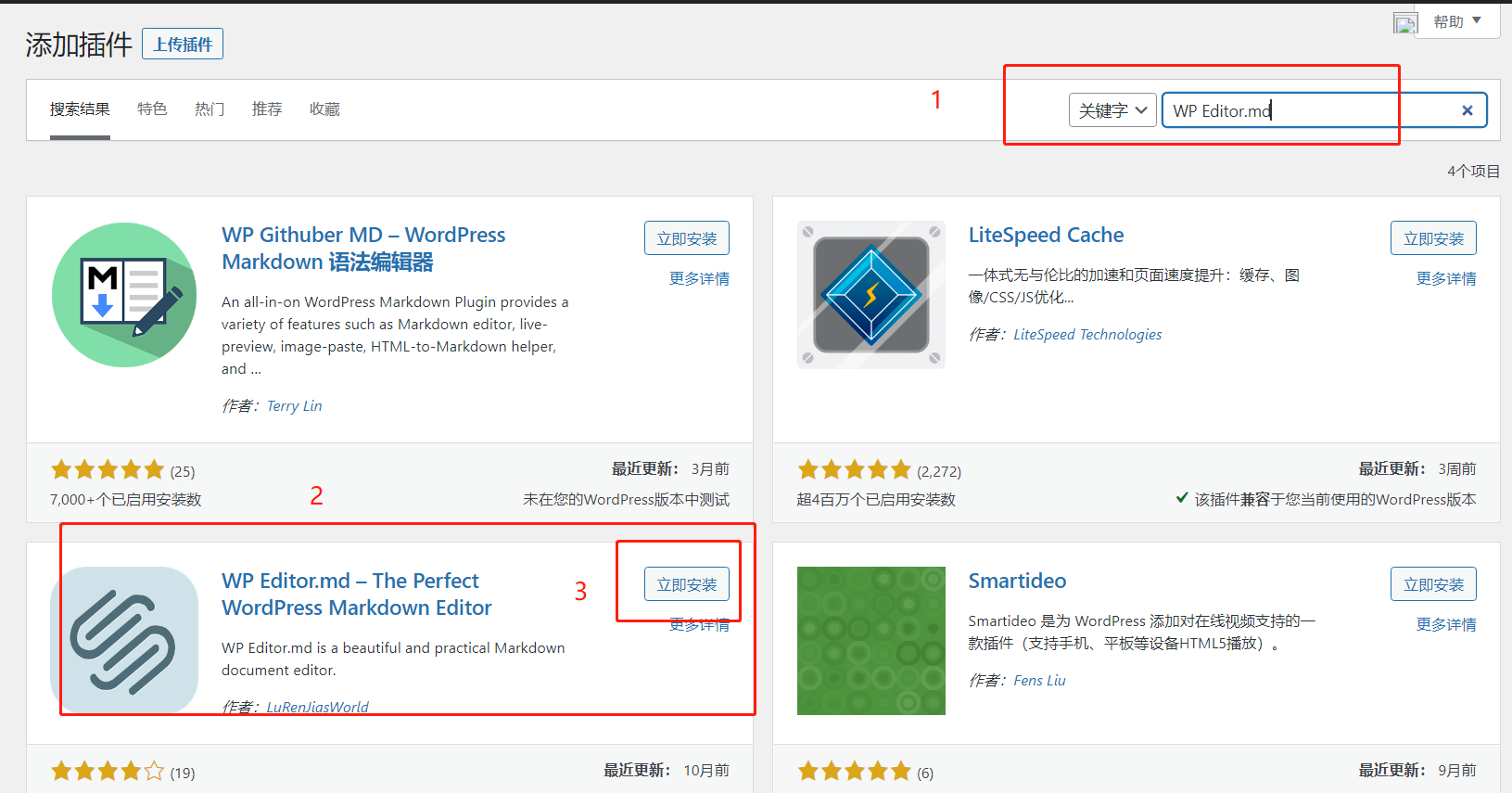Click the LiteSpeed Cache plugin icon
This screenshot has height=793, width=1512.
pos(870,295)
